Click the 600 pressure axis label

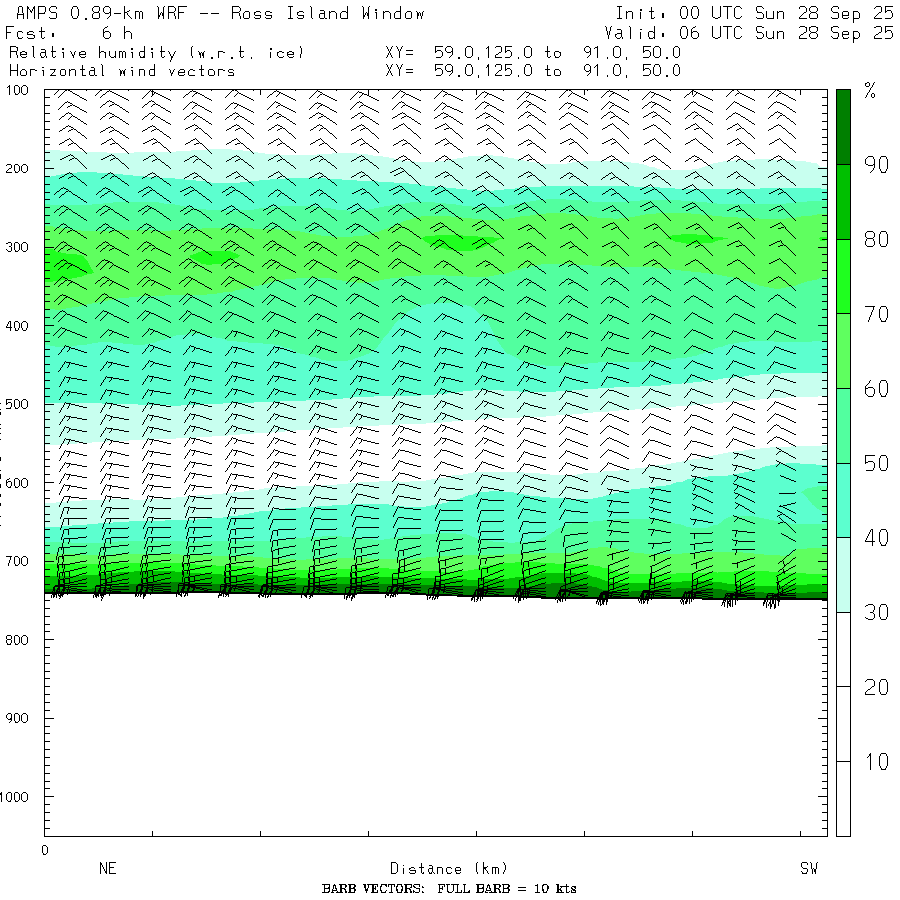coord(17,483)
